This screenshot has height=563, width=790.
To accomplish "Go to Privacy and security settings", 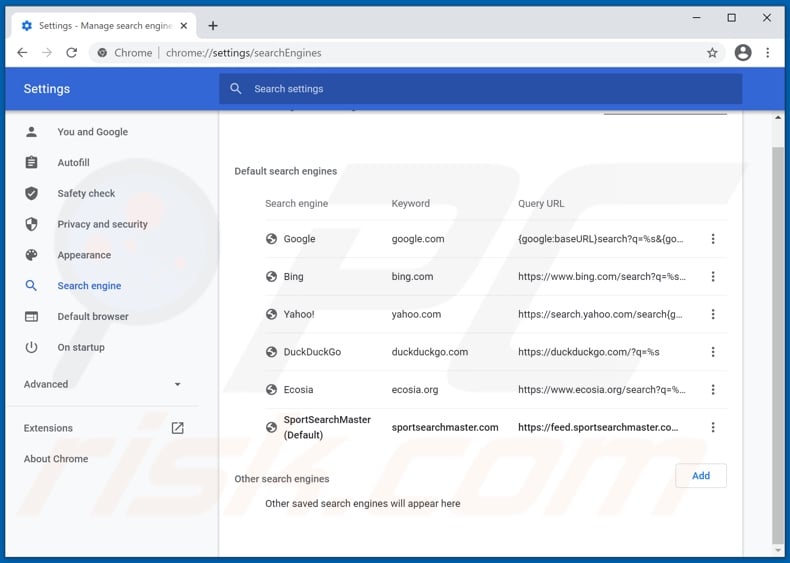I will (x=102, y=225).
